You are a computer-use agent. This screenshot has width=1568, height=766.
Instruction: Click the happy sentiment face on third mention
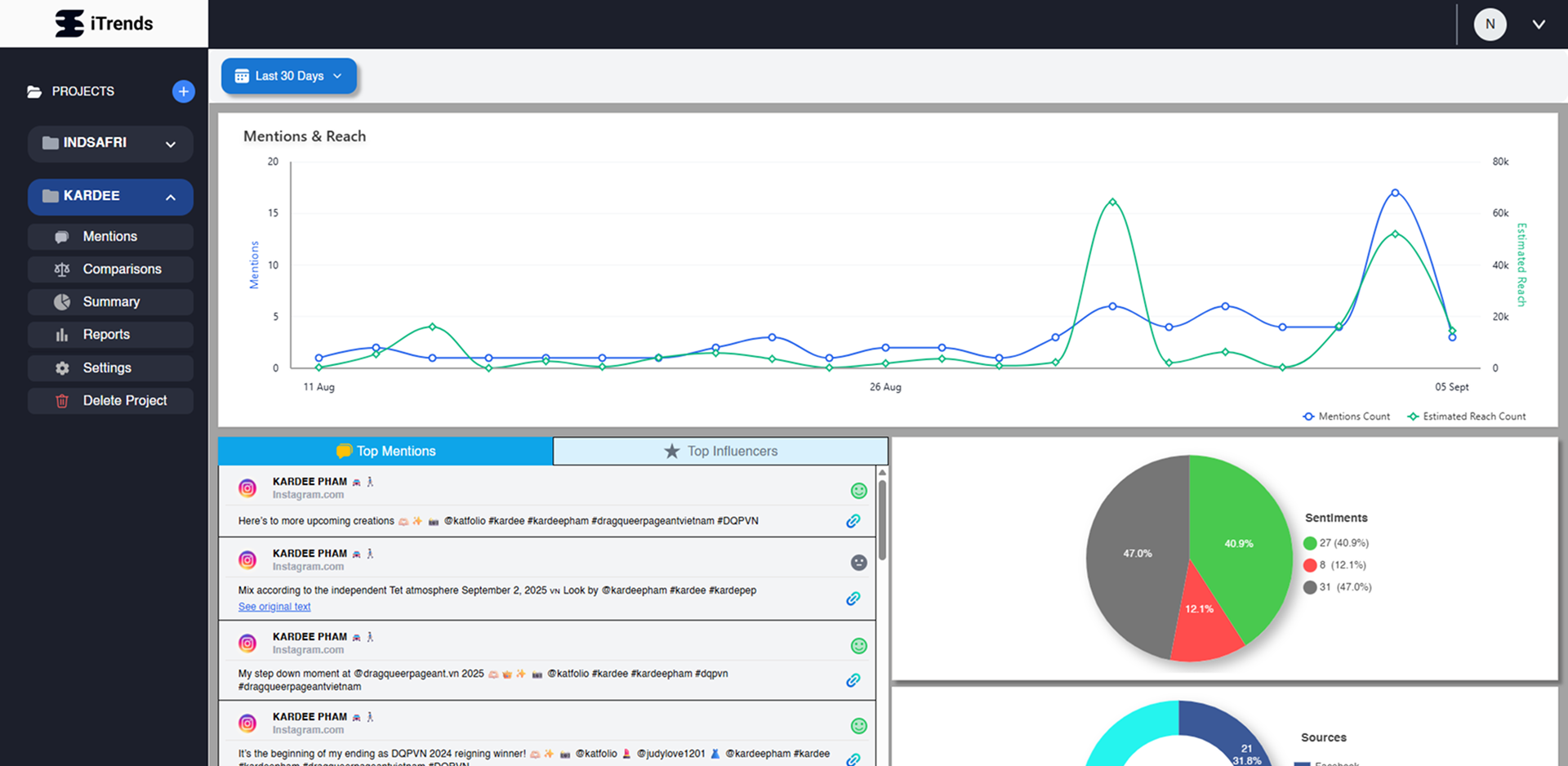(858, 646)
